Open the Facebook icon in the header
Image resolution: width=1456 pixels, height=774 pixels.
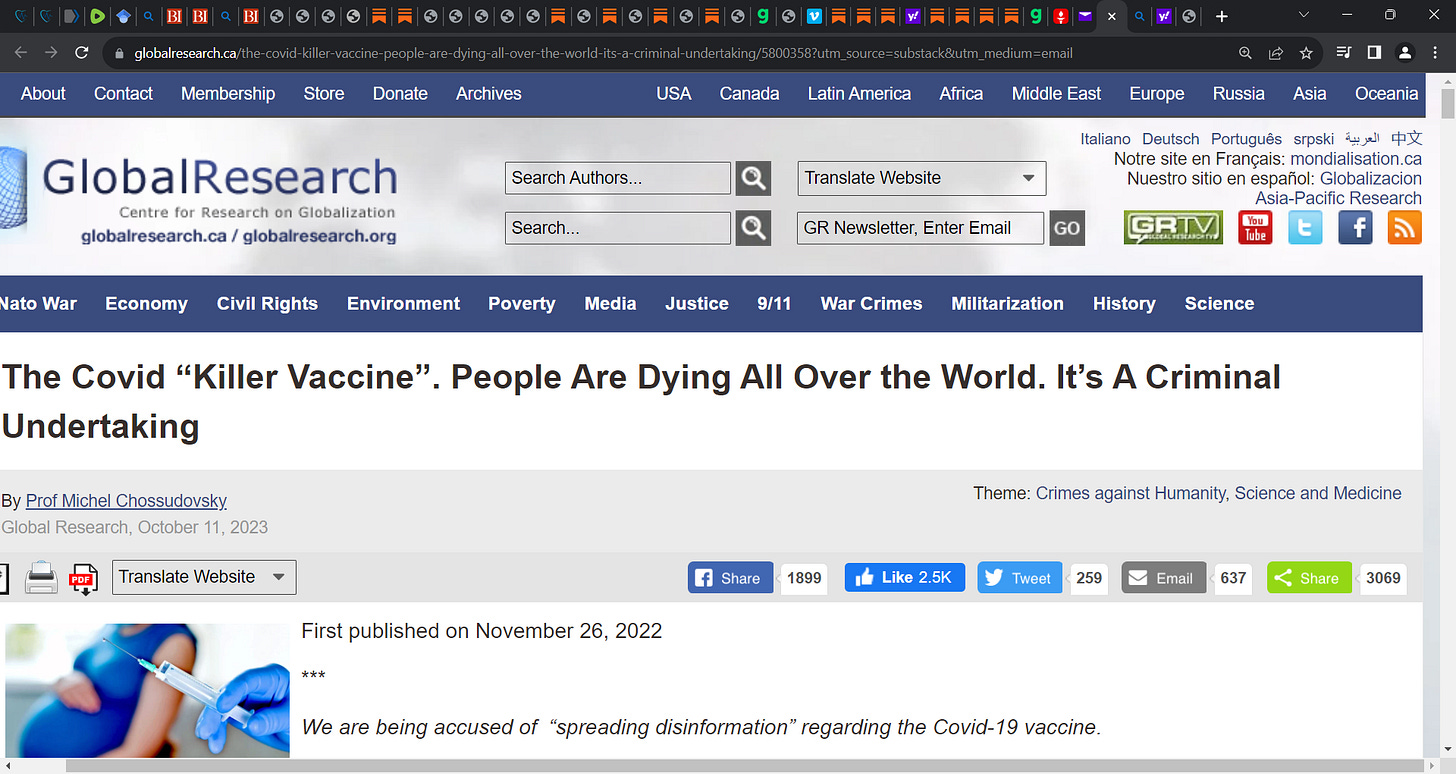pyautogui.click(x=1355, y=228)
